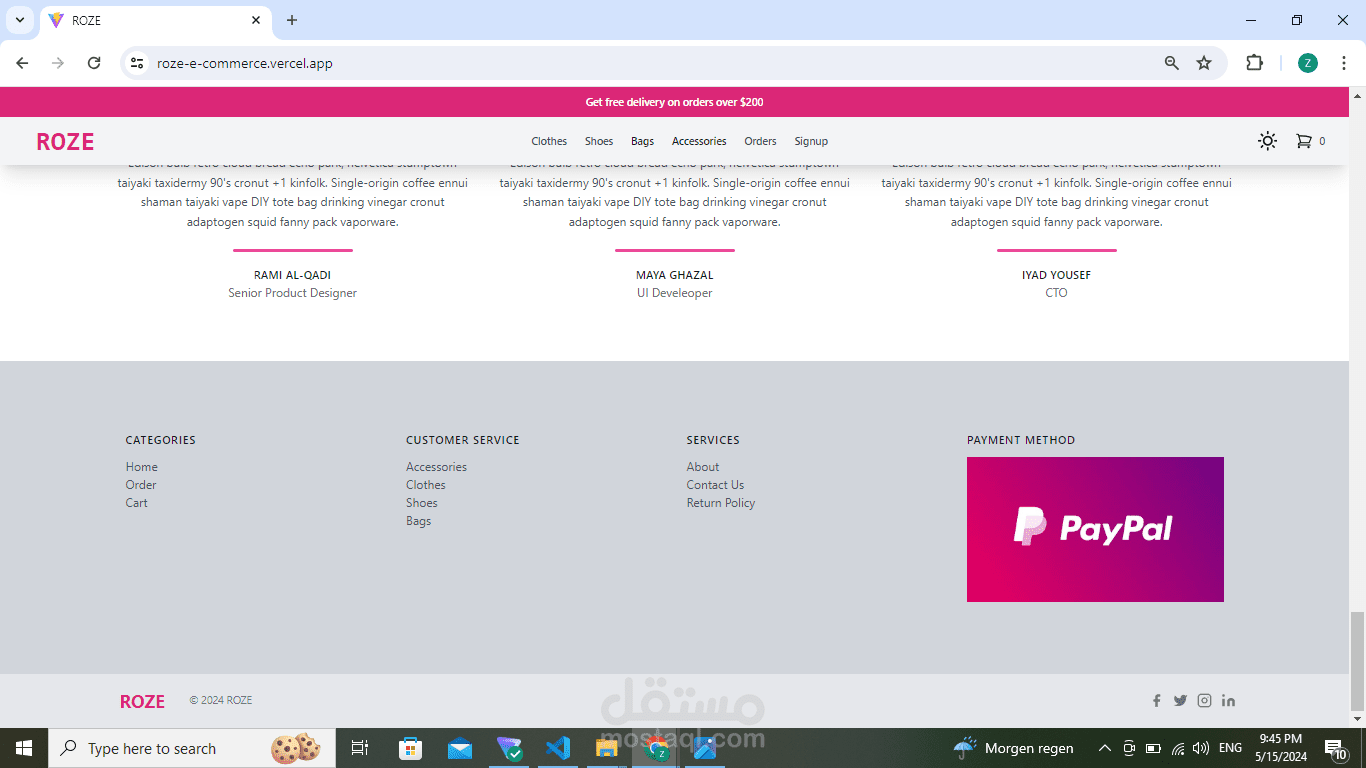Open File Explorer from taskbar
1366x768 pixels.
(x=607, y=748)
